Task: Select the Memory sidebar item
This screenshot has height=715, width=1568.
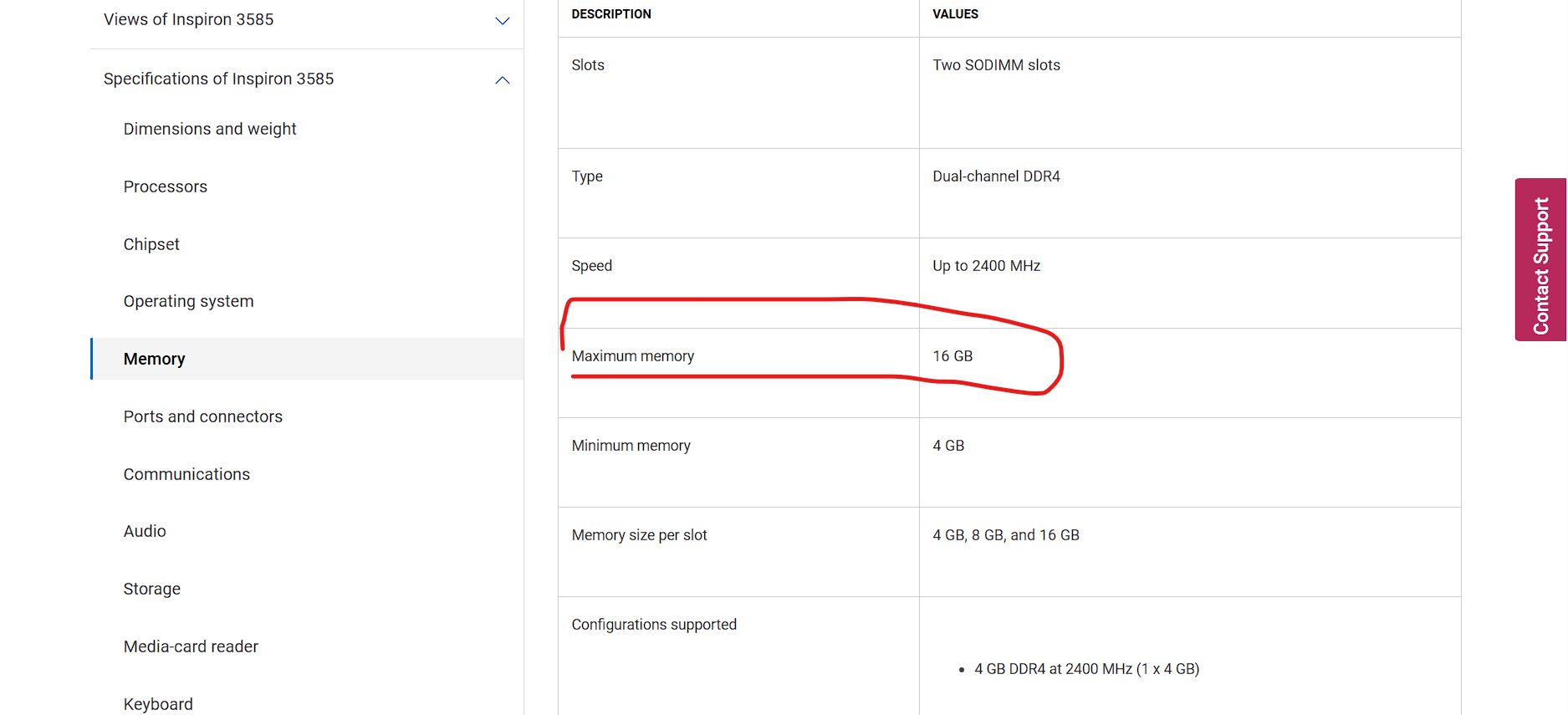Action: point(308,359)
